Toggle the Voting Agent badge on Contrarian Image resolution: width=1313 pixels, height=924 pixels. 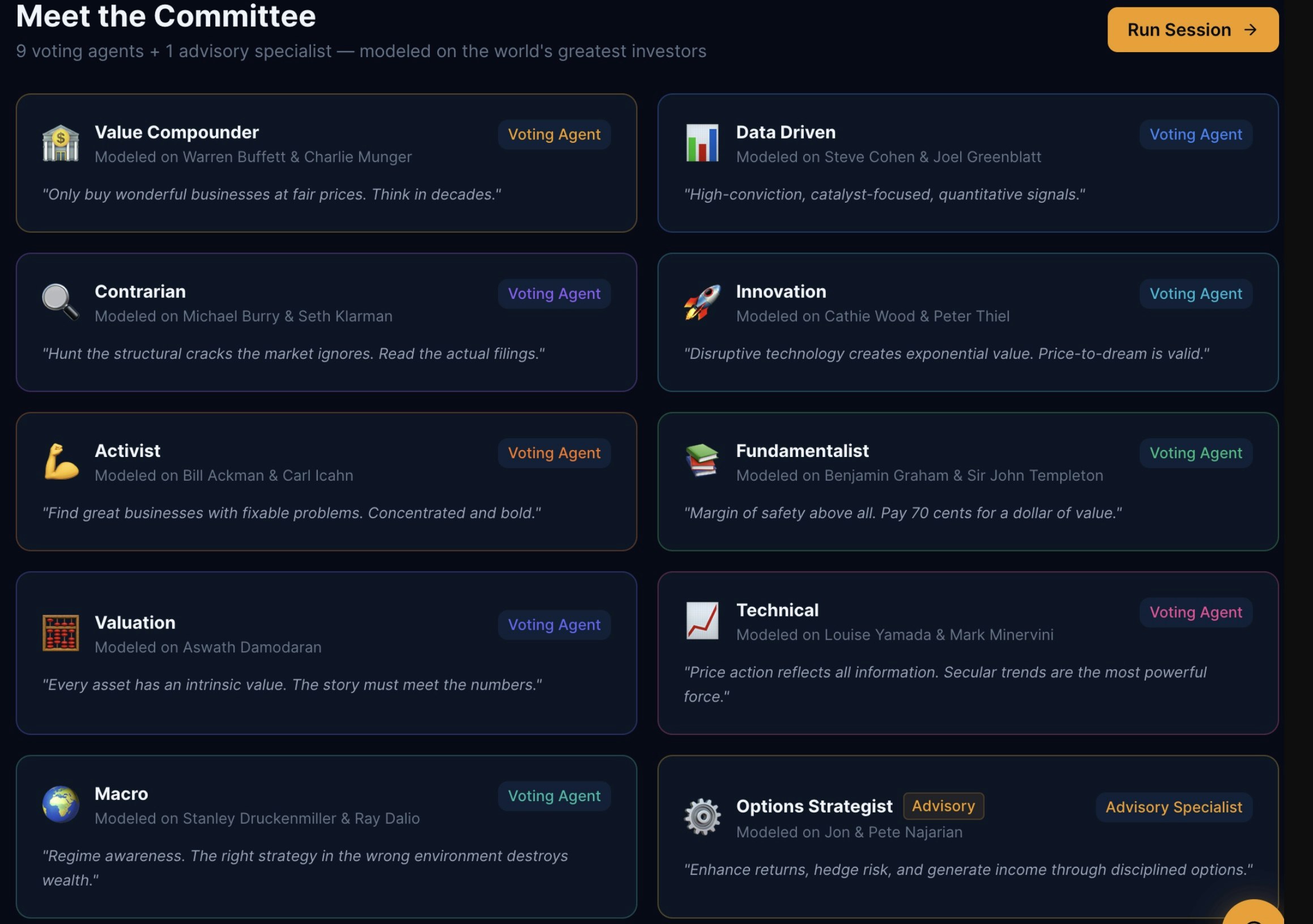pyautogui.click(x=553, y=294)
